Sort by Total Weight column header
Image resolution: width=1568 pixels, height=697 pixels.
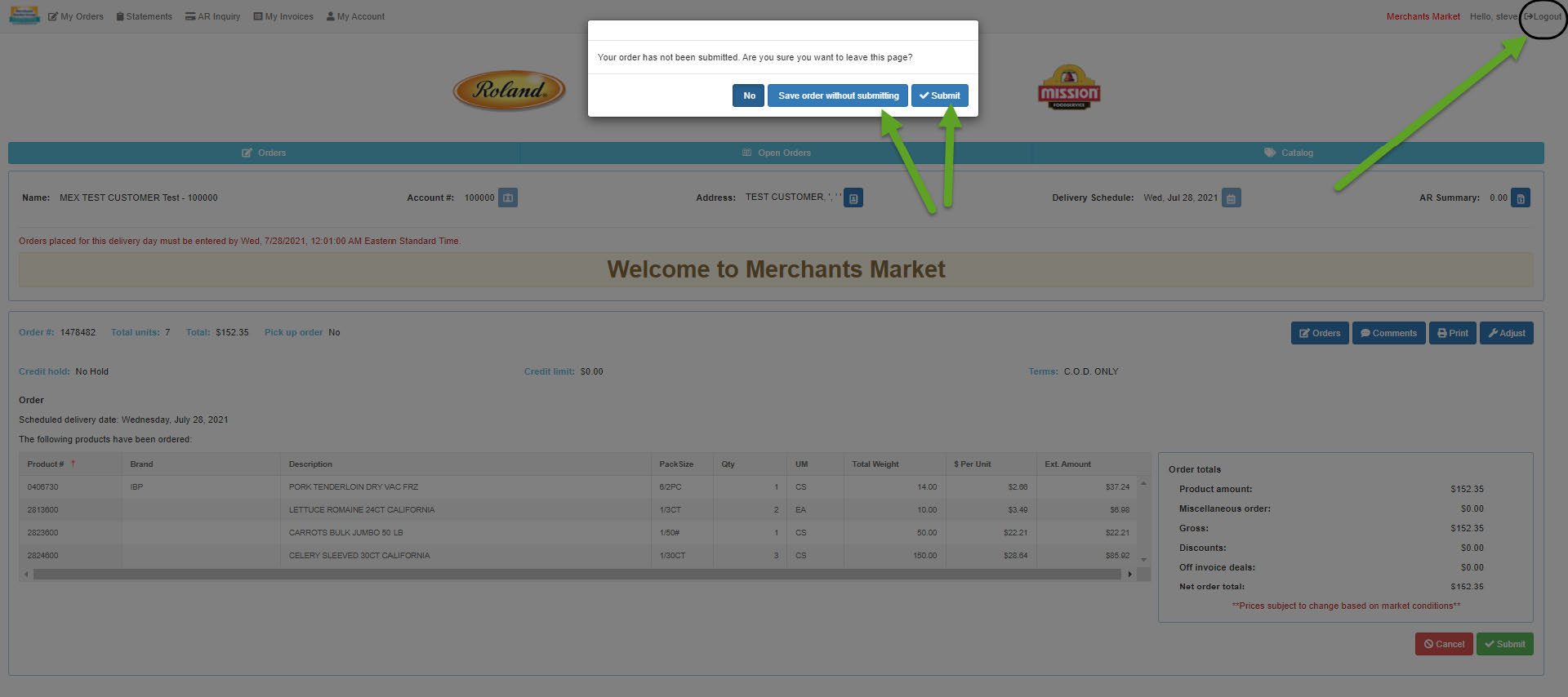pyautogui.click(x=894, y=464)
